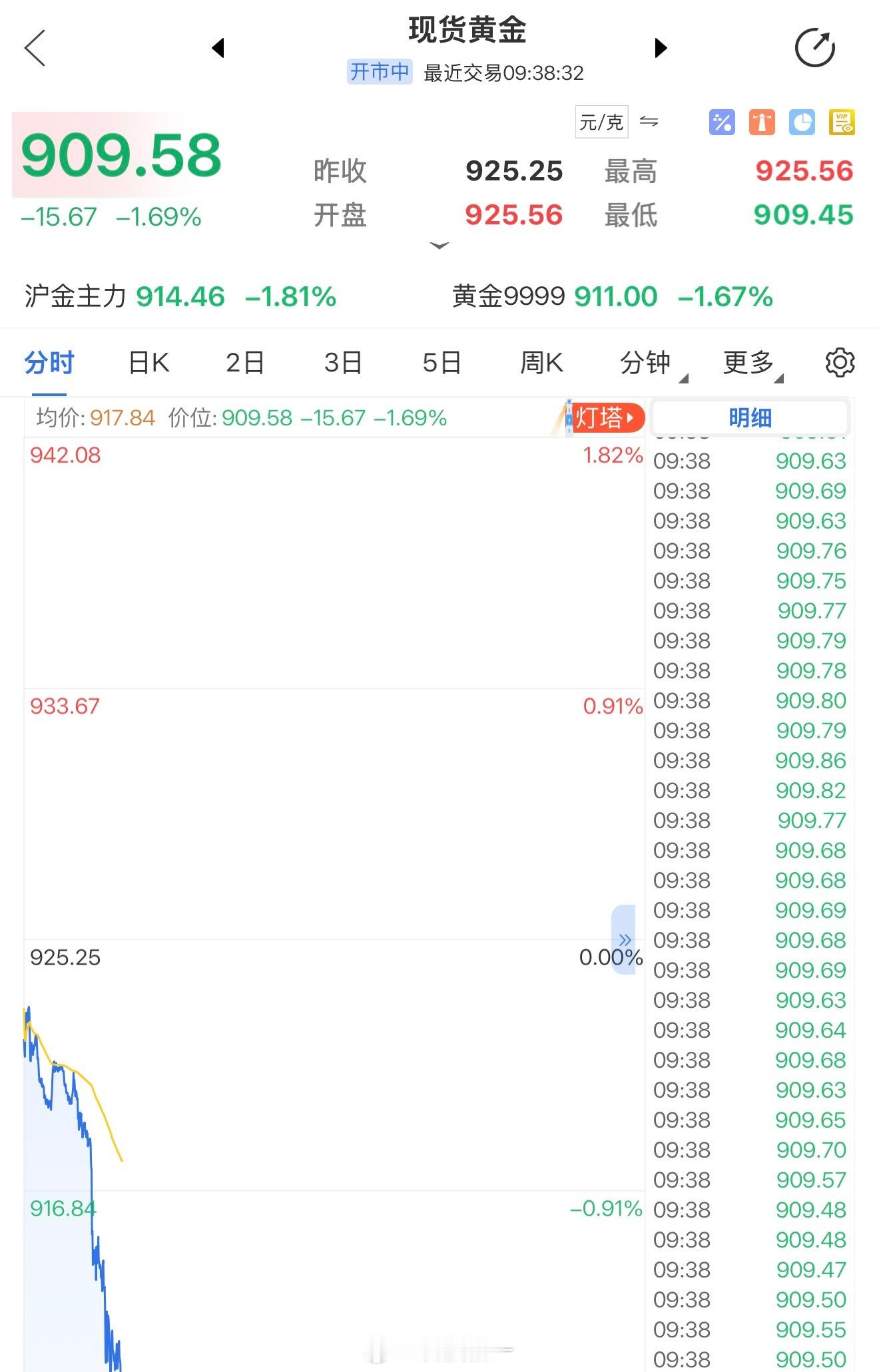Tap 昨收 value 925.25
The image size is (879, 1372).
514,171
